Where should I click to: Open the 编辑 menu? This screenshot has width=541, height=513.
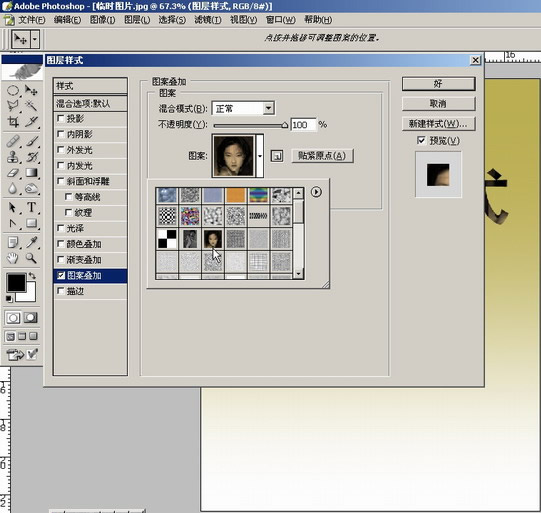click(67, 20)
